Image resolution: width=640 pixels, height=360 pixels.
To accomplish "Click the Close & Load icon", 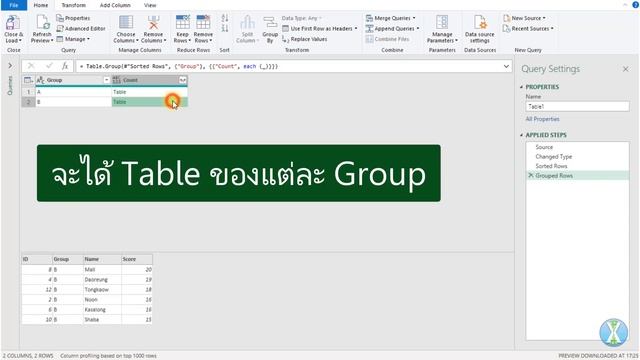I will (x=13, y=29).
